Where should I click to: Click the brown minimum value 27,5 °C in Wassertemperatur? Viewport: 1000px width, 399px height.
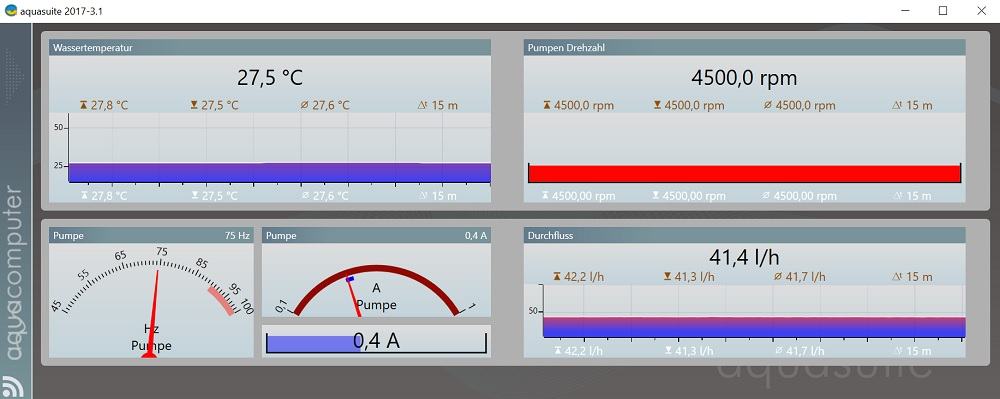click(219, 105)
